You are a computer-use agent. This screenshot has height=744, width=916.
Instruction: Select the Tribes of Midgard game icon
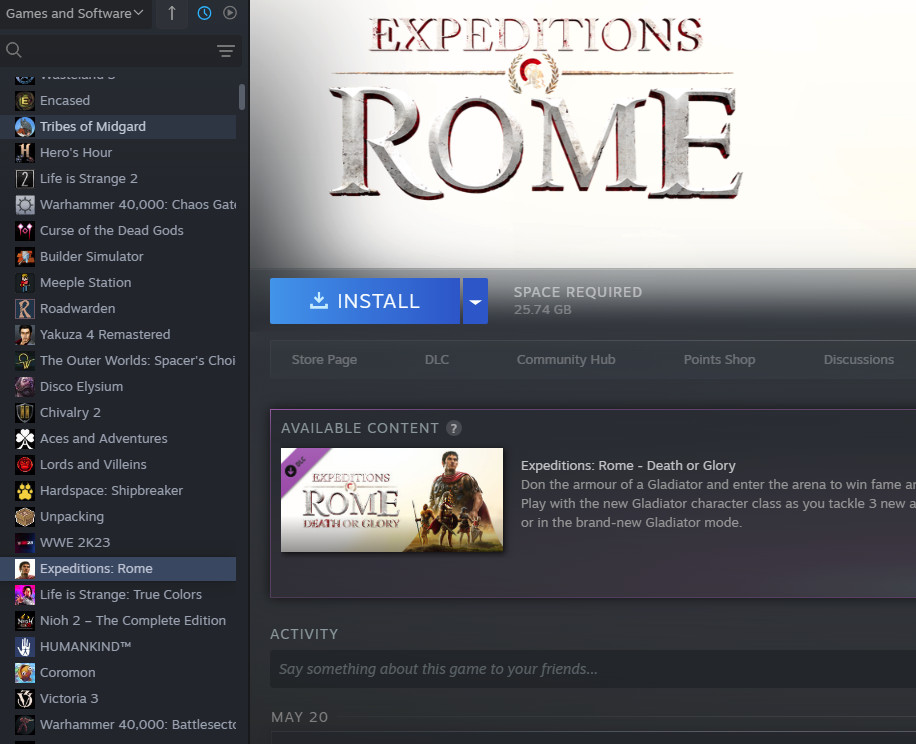pos(25,127)
